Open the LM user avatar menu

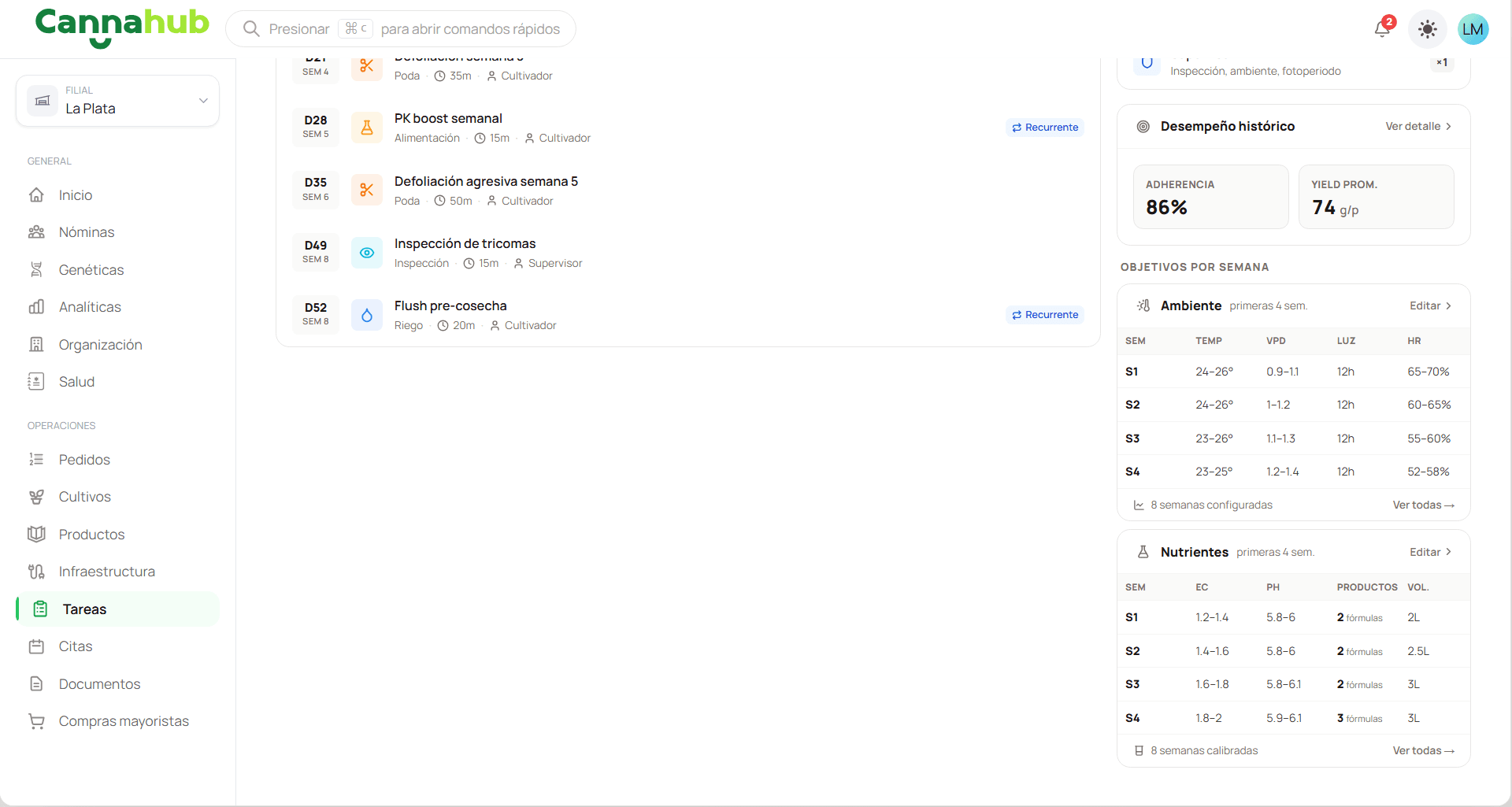(x=1472, y=29)
